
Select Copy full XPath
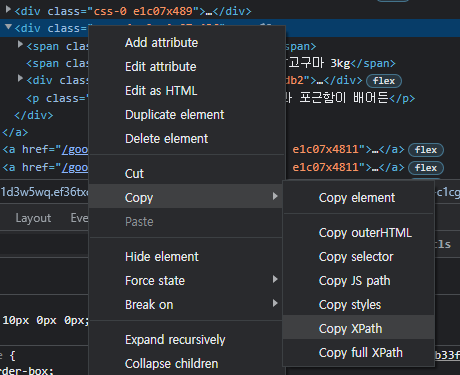pyautogui.click(x=358, y=353)
